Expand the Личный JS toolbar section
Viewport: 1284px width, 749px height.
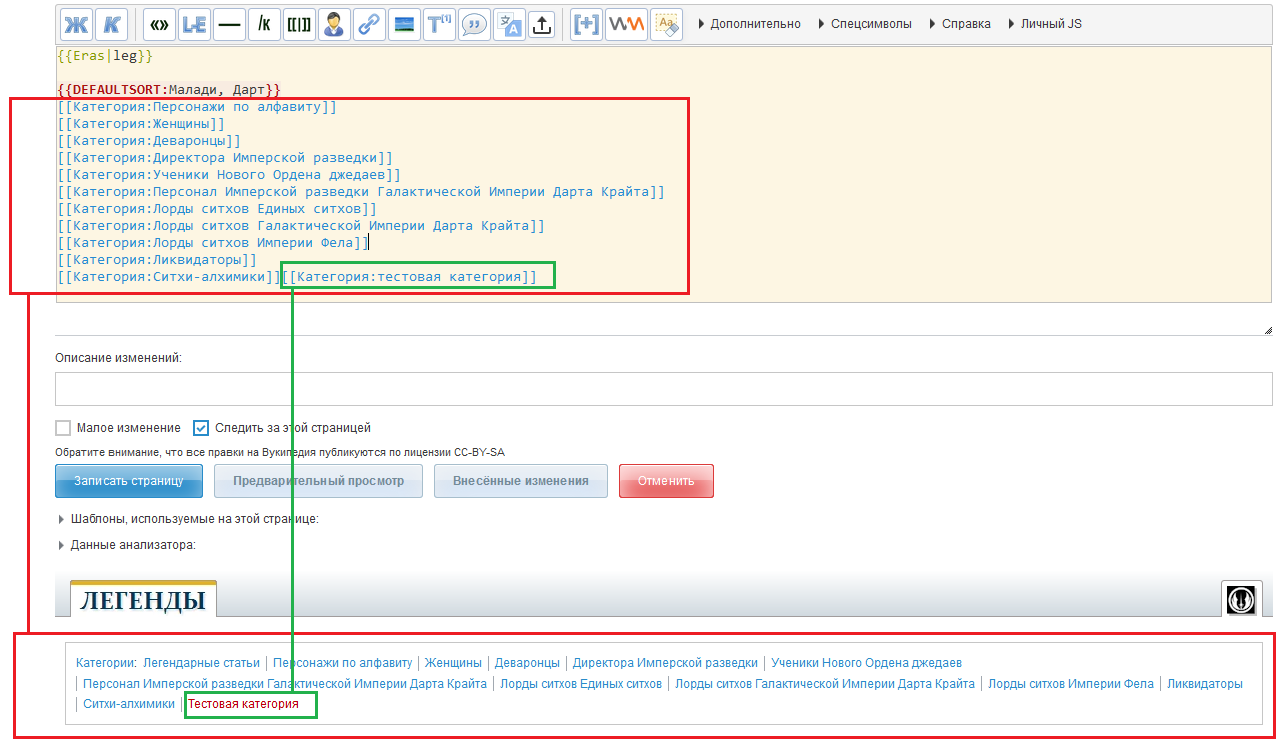[x=1044, y=24]
